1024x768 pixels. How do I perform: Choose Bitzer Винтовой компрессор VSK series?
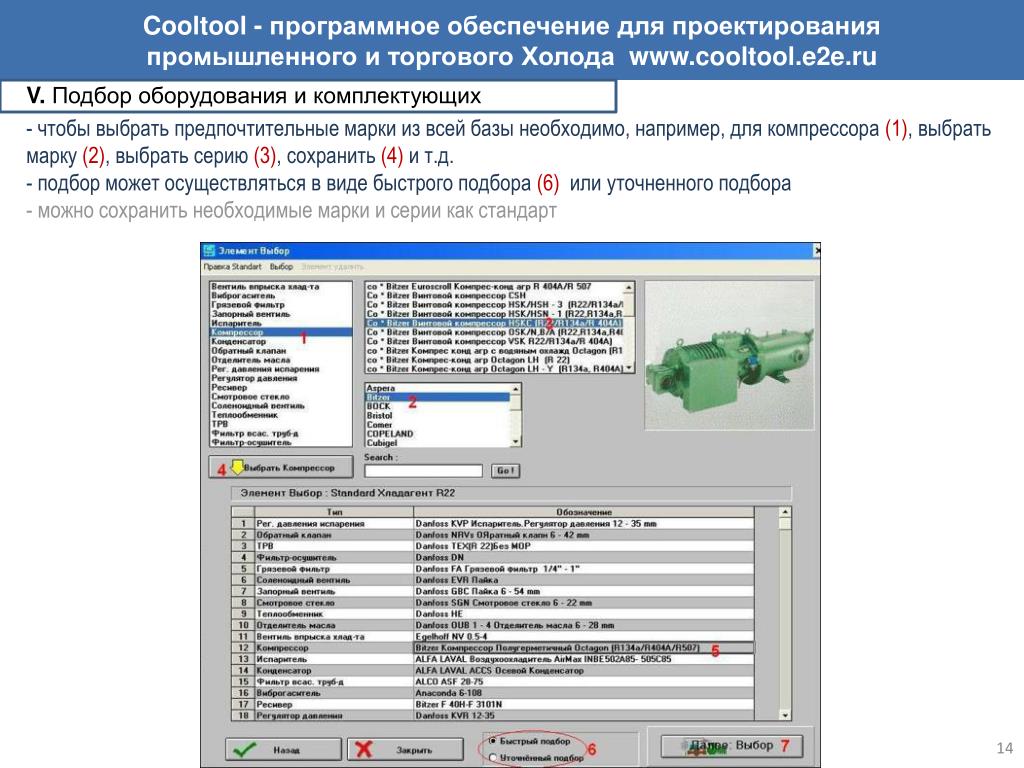[494, 342]
